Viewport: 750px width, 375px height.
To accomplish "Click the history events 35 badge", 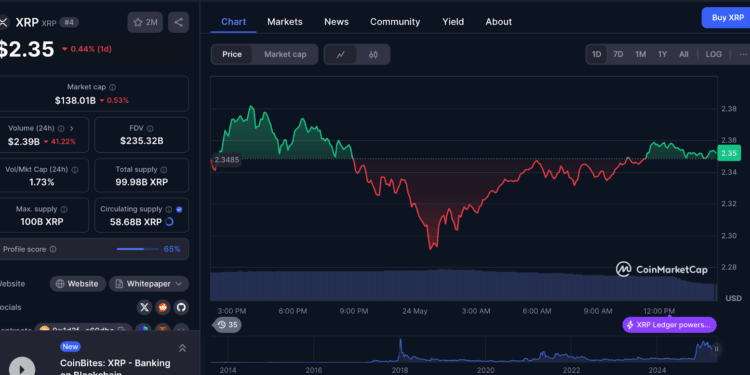I will [x=227, y=325].
